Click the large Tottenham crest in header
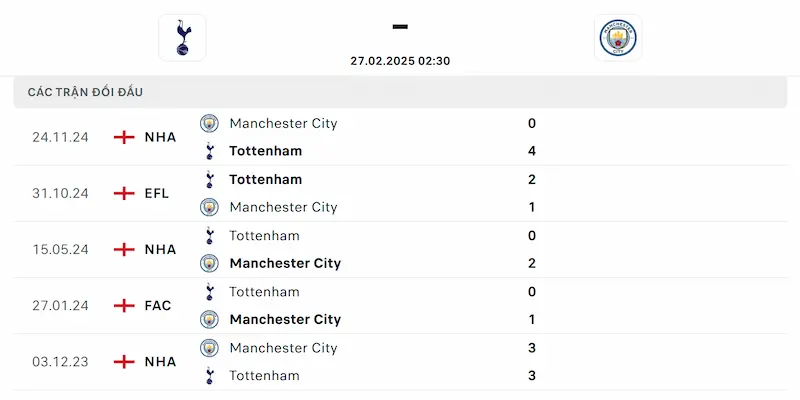This screenshot has height=400, width=800. (x=182, y=38)
